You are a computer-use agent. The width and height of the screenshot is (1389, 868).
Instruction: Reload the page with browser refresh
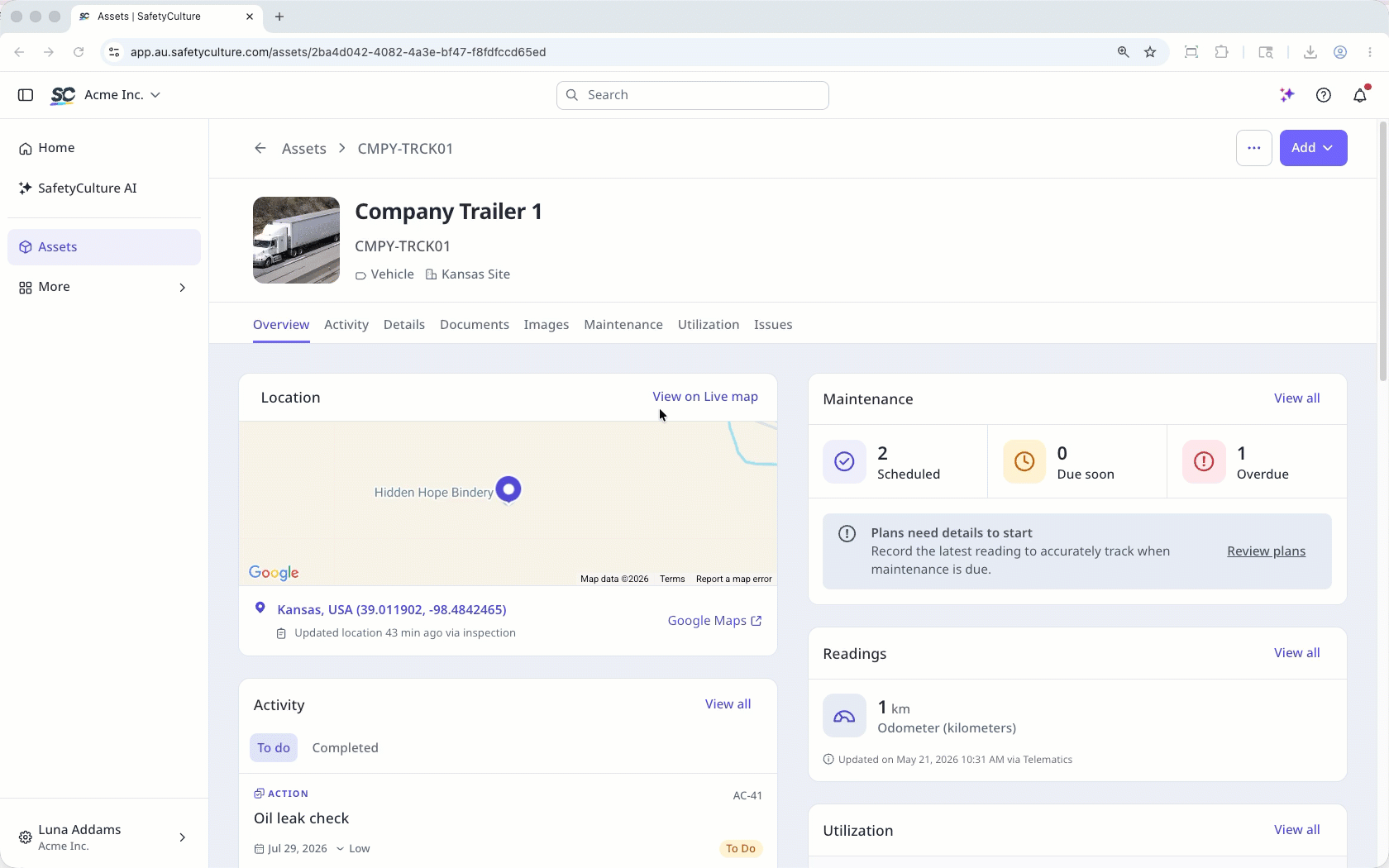(x=79, y=52)
